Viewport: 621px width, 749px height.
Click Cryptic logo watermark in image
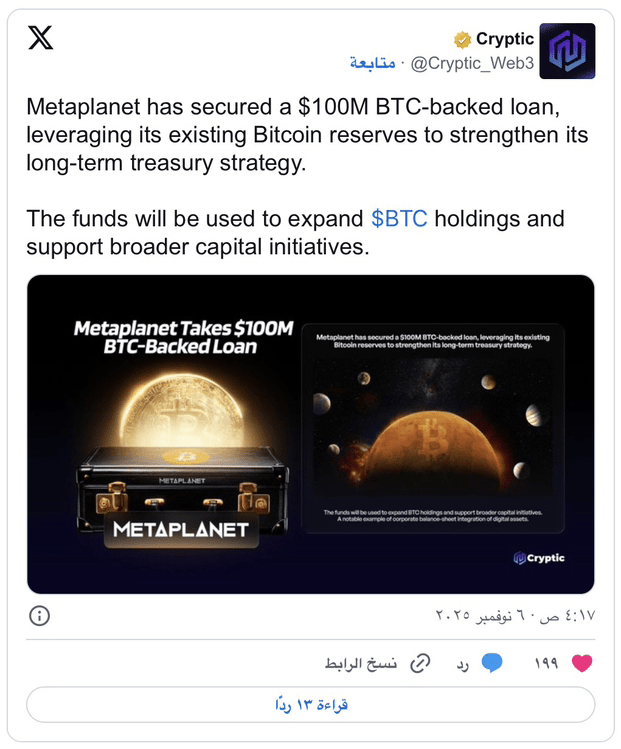coord(538,558)
